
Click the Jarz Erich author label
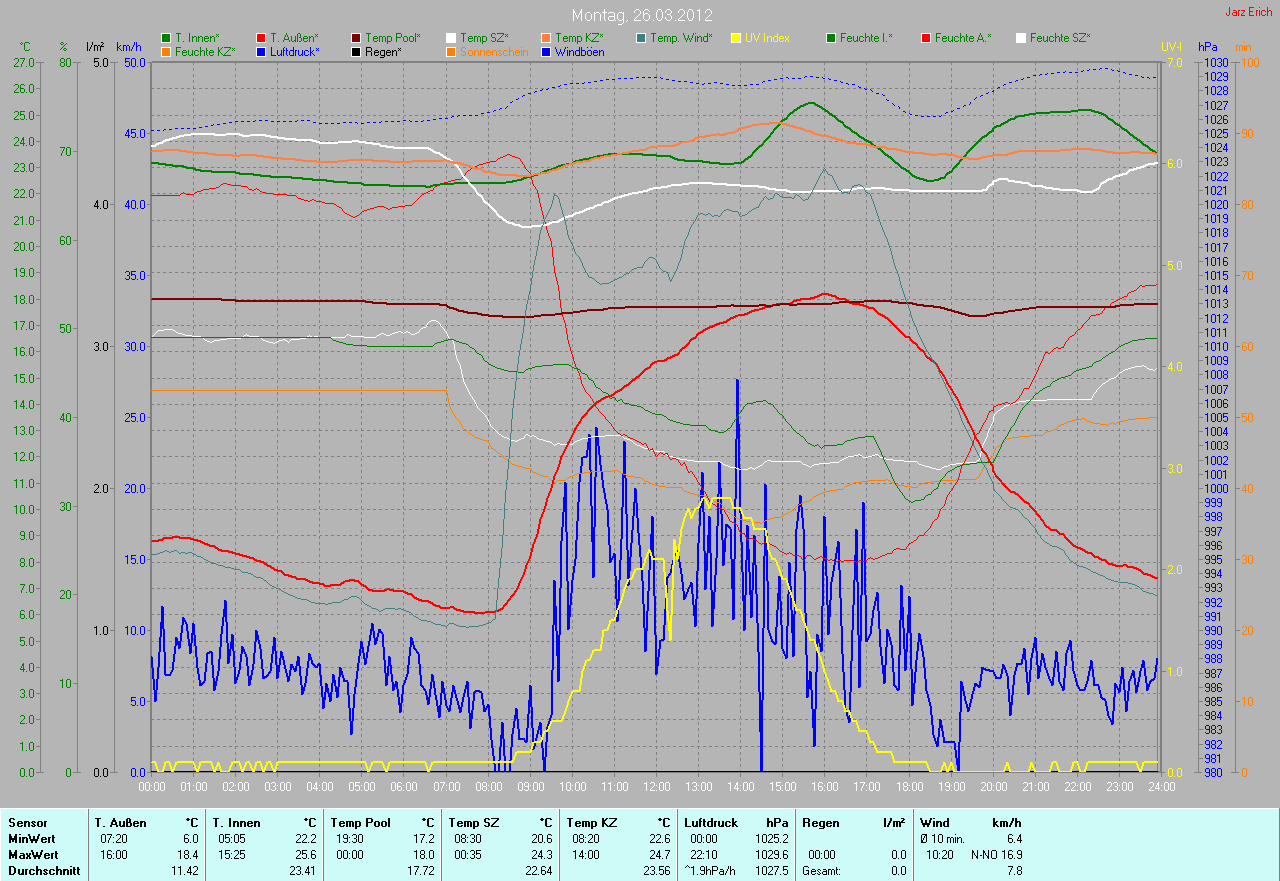(x=1250, y=12)
